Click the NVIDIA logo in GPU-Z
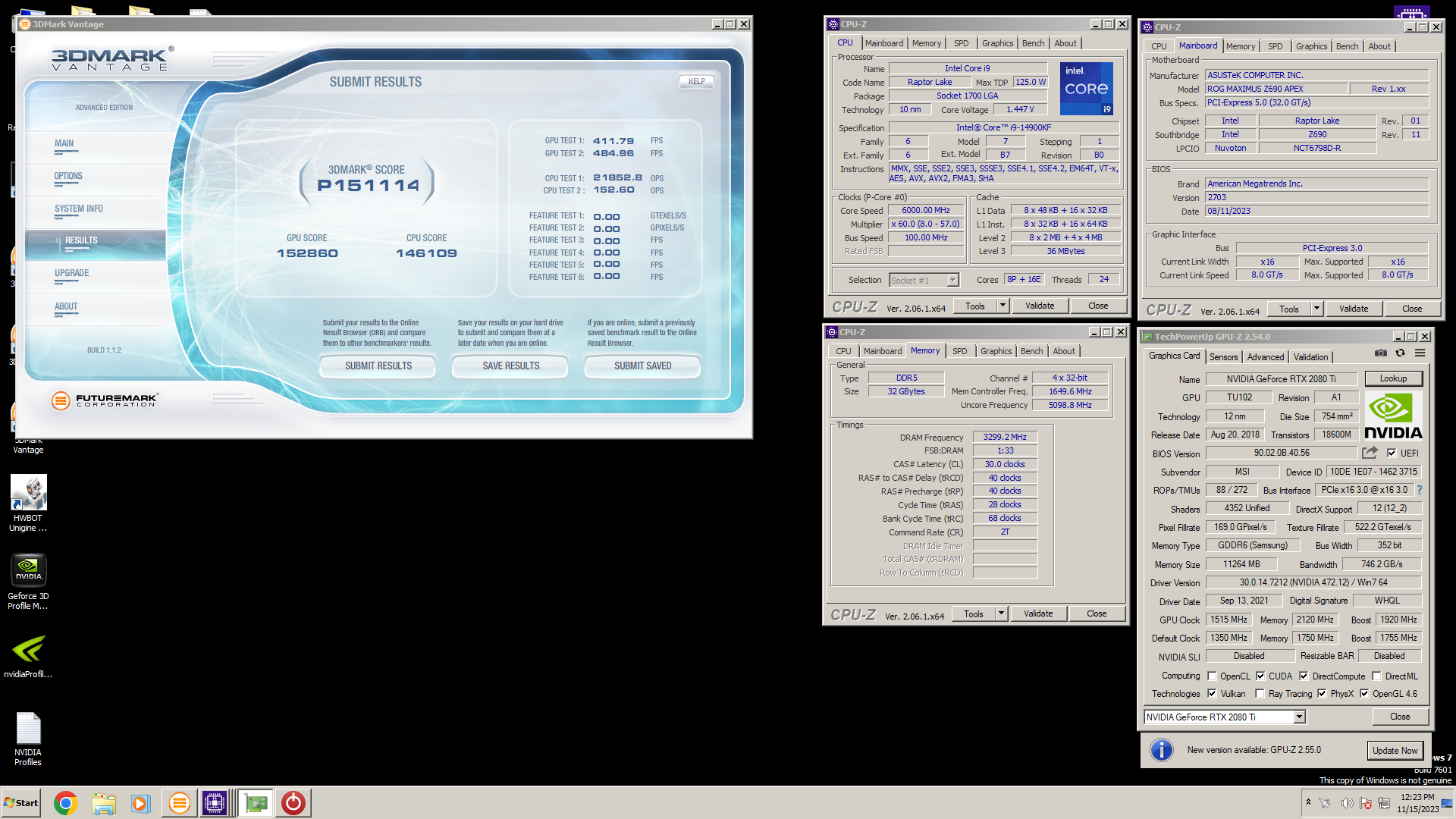This screenshot has height=819, width=1456. pos(1393,416)
